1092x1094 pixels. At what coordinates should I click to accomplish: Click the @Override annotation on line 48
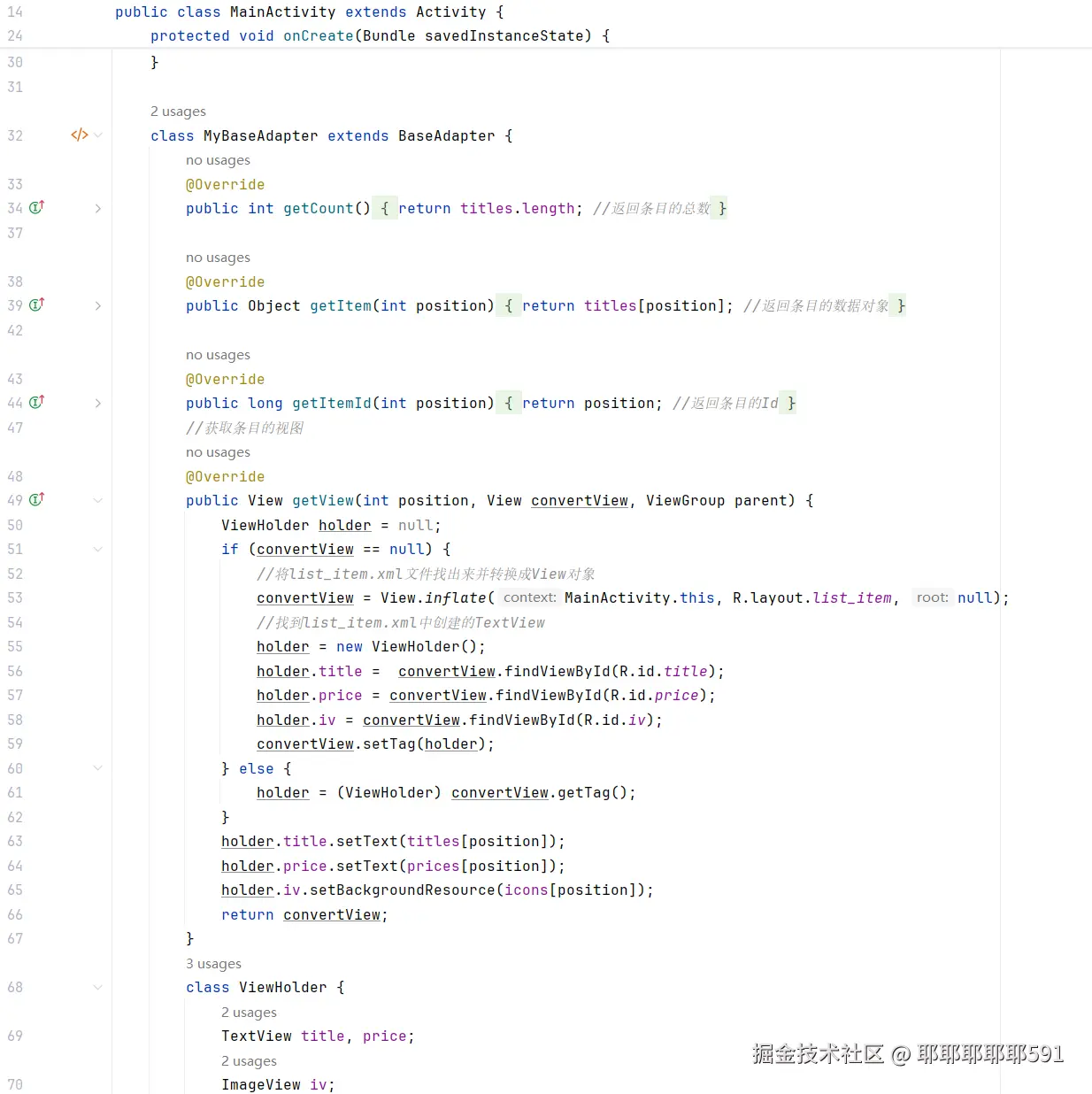pyautogui.click(x=226, y=477)
